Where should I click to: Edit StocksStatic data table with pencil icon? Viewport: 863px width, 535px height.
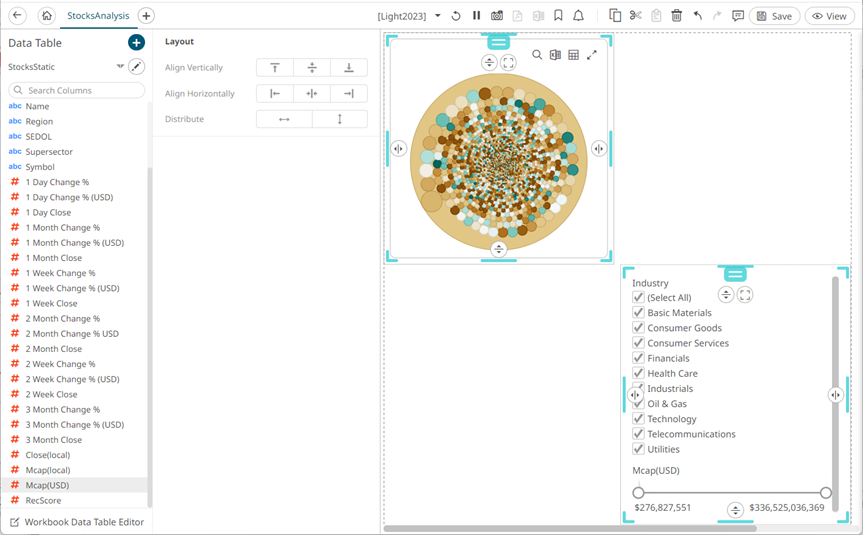click(x=137, y=67)
